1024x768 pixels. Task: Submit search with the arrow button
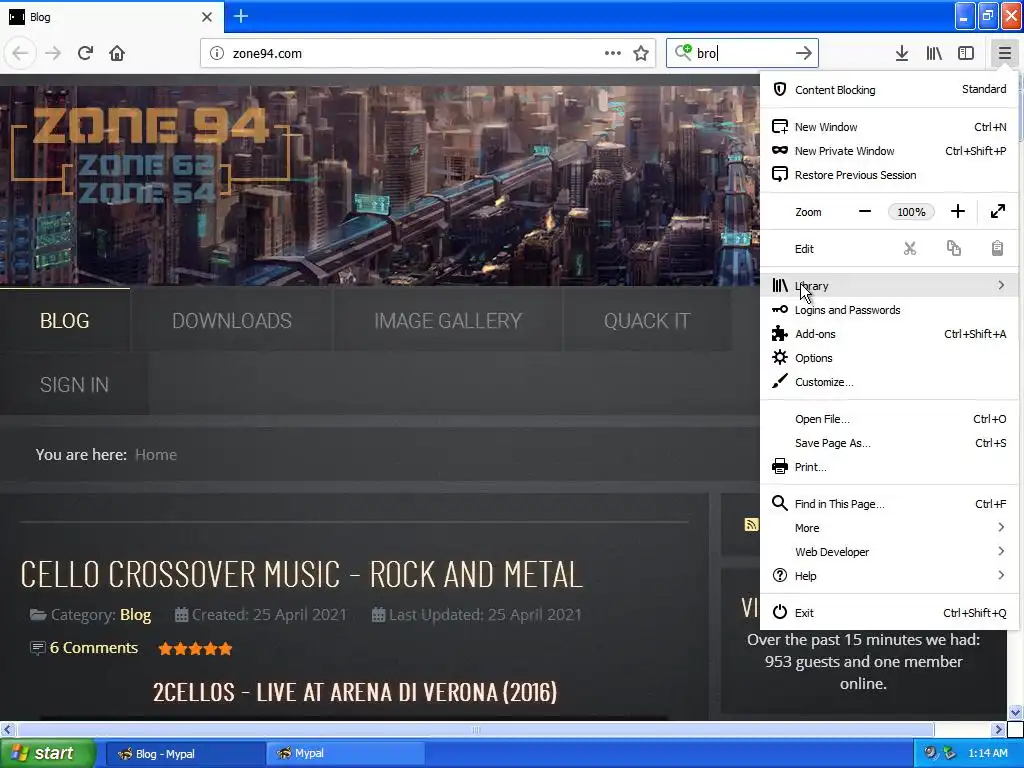(804, 54)
